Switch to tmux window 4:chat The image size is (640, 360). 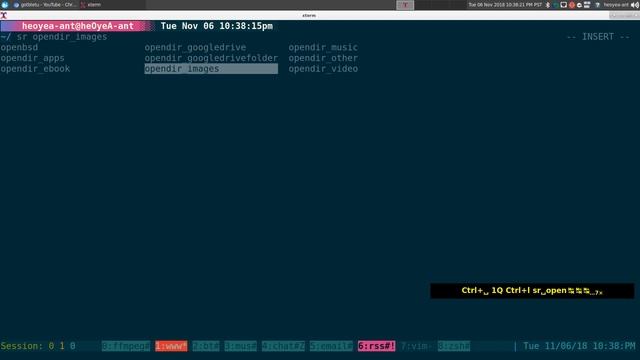[x=283, y=346]
